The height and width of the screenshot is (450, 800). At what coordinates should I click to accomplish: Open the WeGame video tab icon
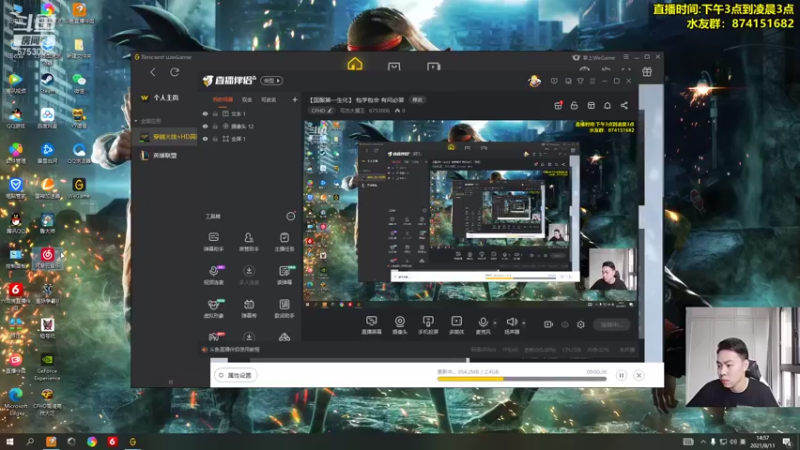(x=433, y=66)
